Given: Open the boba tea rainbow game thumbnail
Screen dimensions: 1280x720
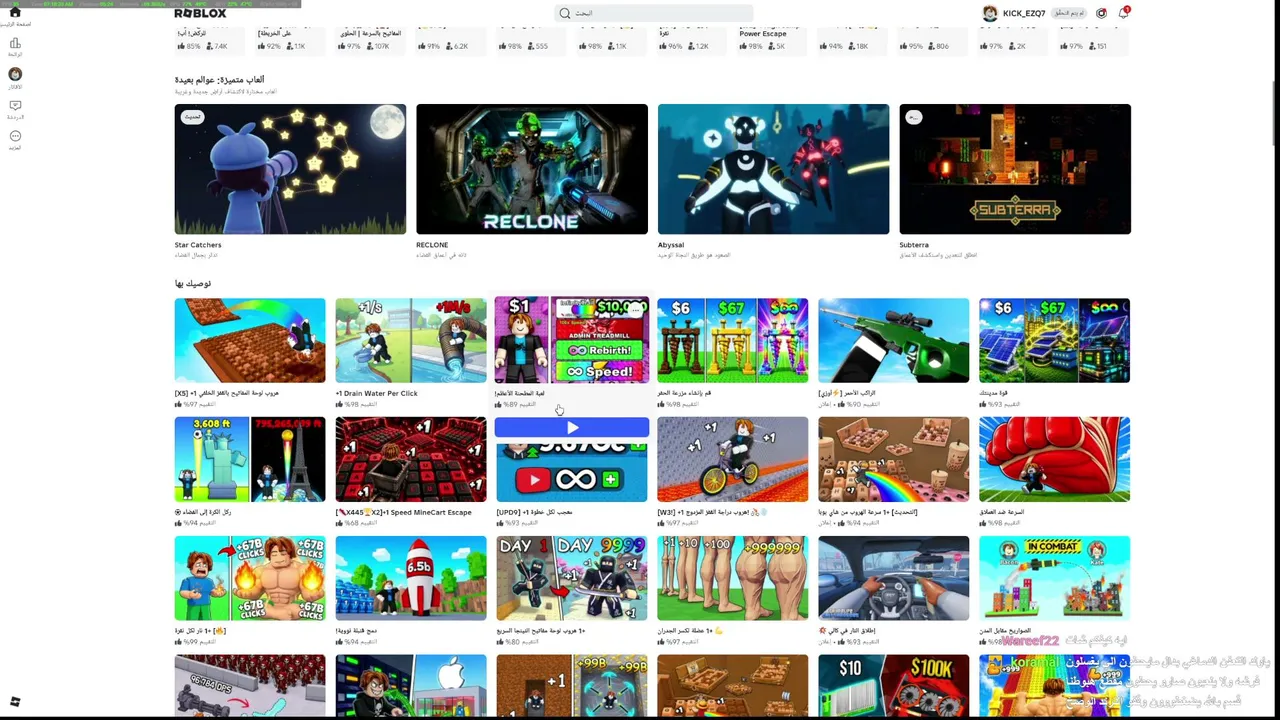Looking at the screenshot, I should pos(894,460).
